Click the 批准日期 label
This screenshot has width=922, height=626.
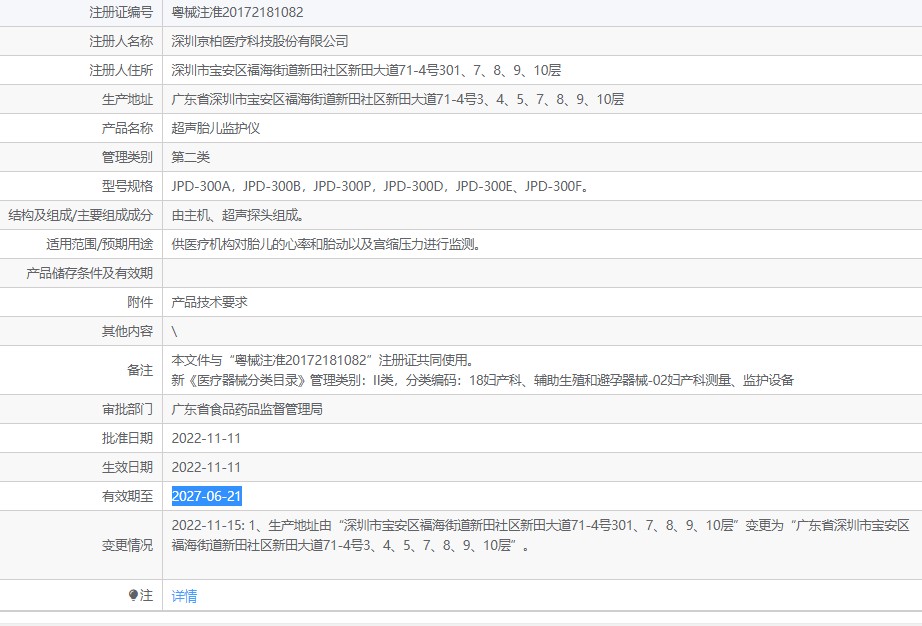(127, 438)
